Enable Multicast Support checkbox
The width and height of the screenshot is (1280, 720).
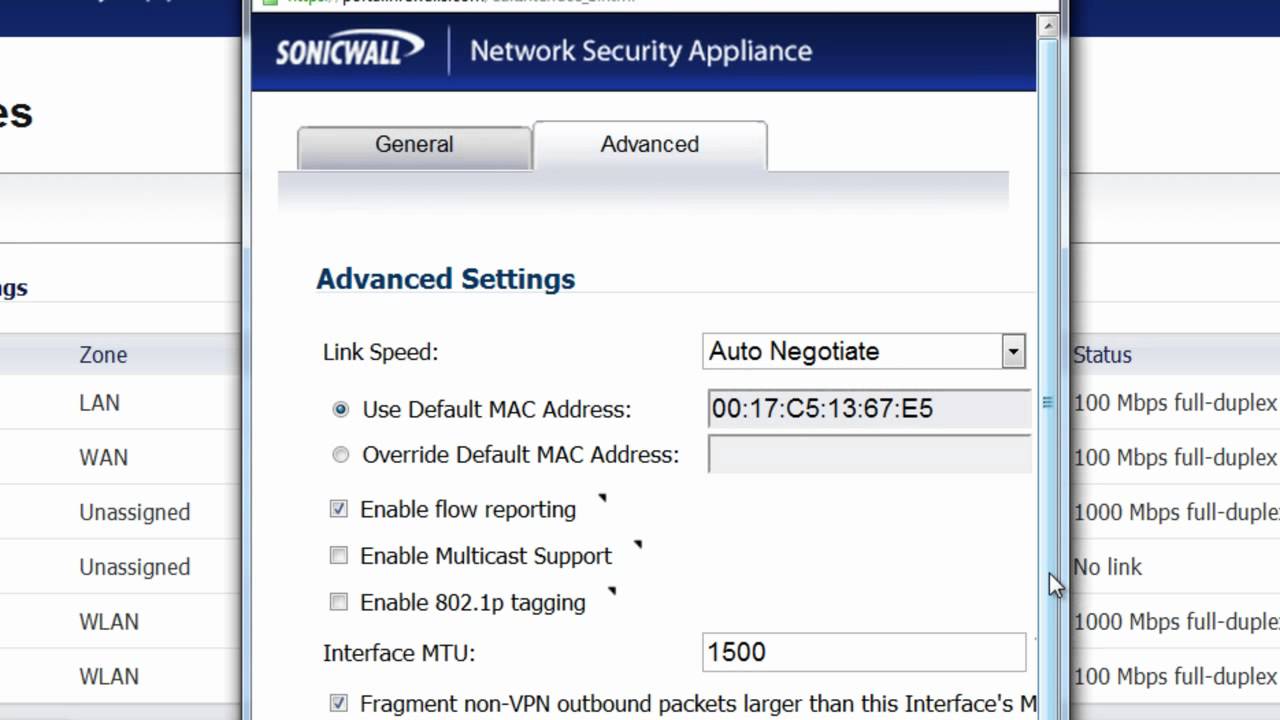point(339,555)
